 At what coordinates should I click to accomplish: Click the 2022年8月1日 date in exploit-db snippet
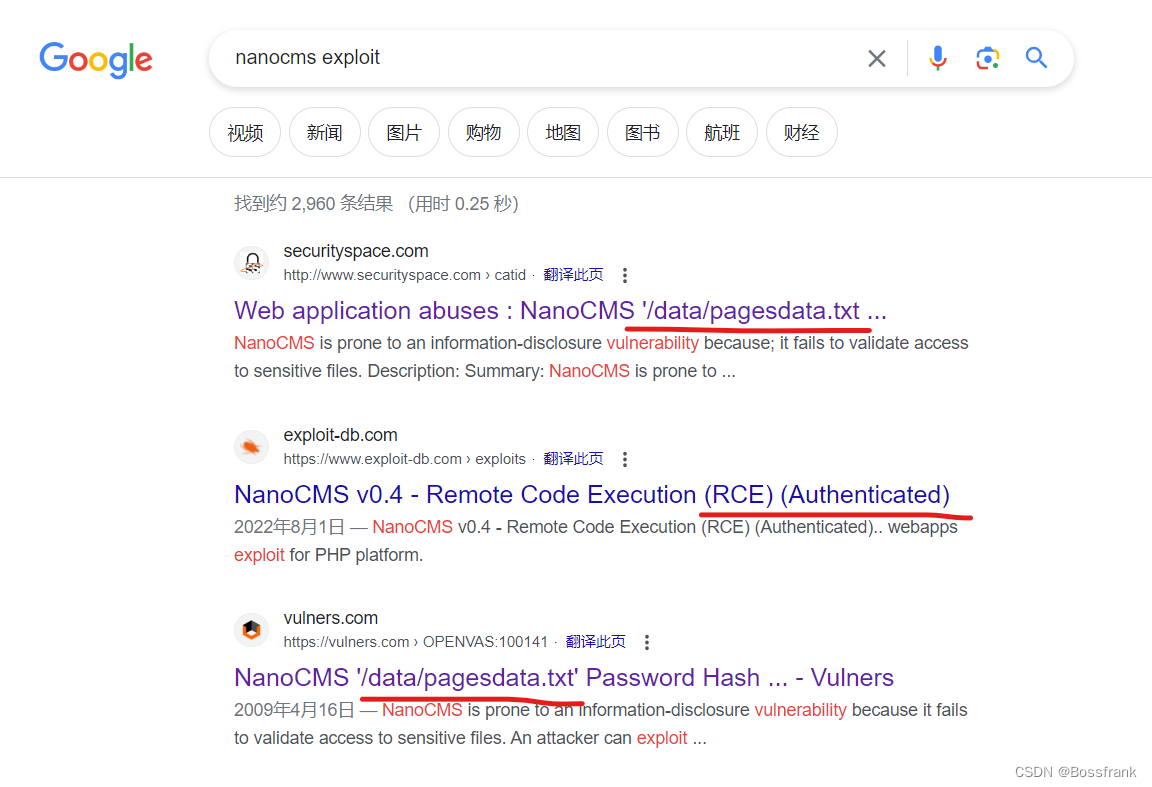289,527
